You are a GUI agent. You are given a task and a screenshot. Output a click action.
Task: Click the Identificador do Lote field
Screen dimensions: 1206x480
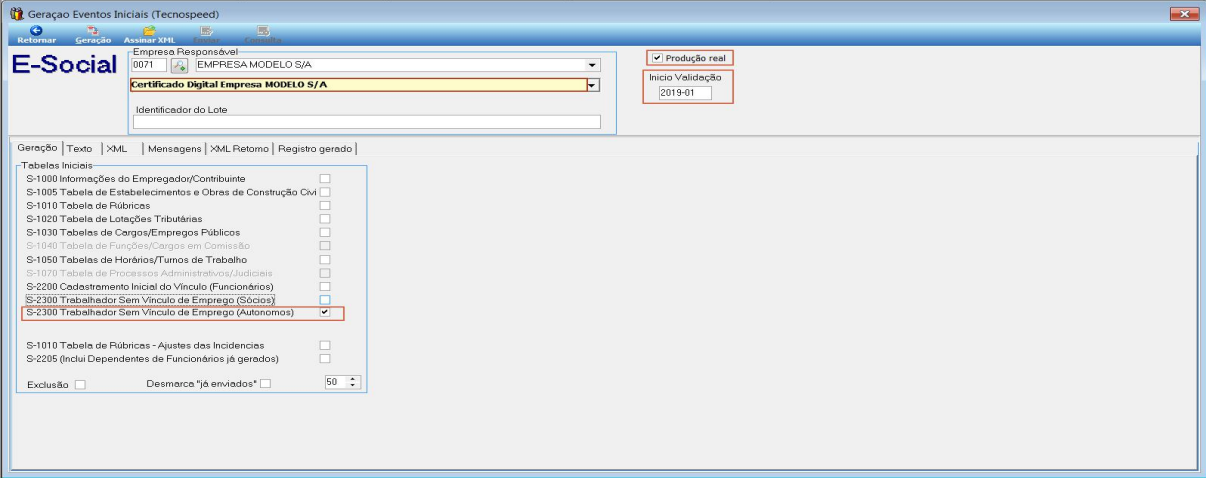point(367,122)
